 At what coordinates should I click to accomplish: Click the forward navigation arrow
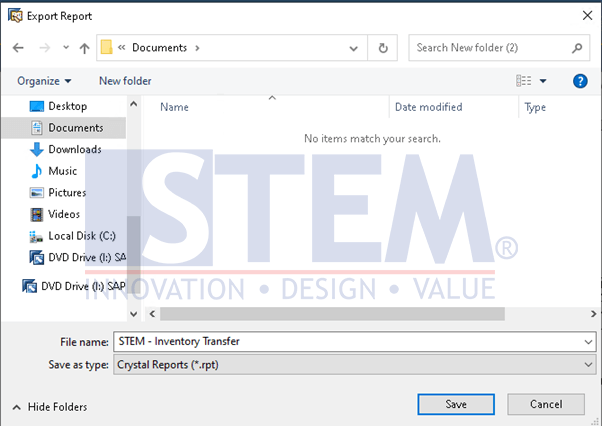45,48
